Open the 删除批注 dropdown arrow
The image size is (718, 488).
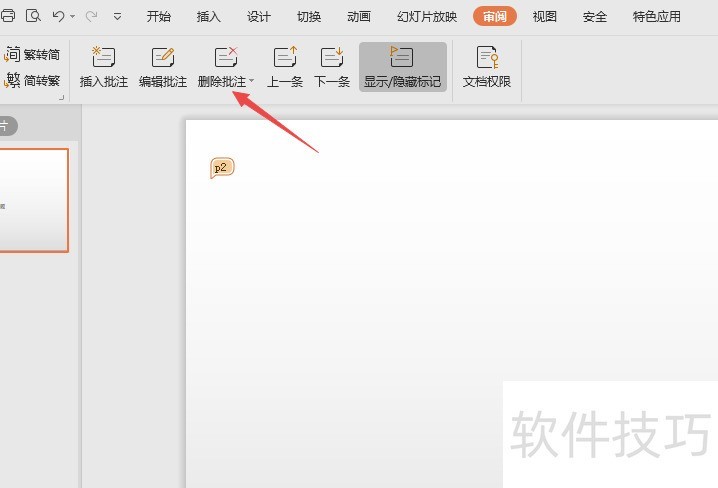click(x=251, y=81)
